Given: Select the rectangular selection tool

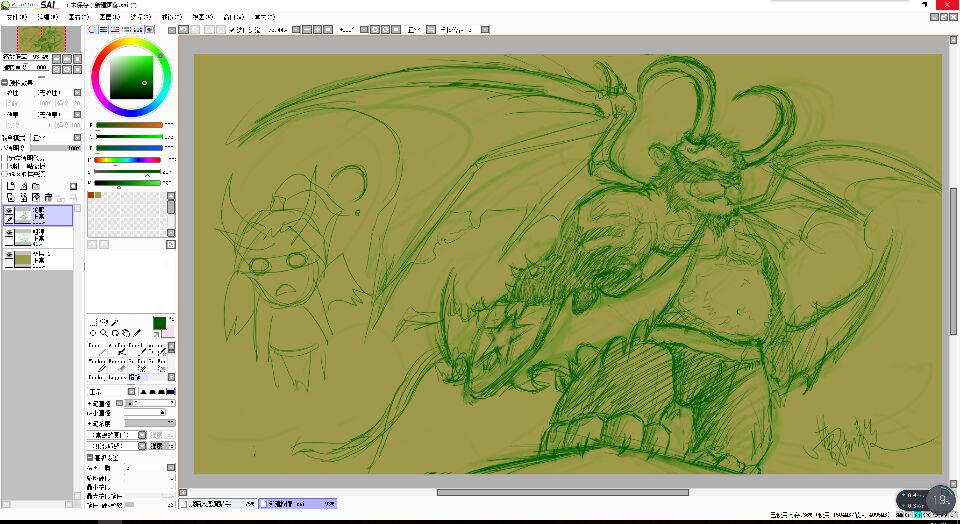Looking at the screenshot, I should tap(93, 321).
